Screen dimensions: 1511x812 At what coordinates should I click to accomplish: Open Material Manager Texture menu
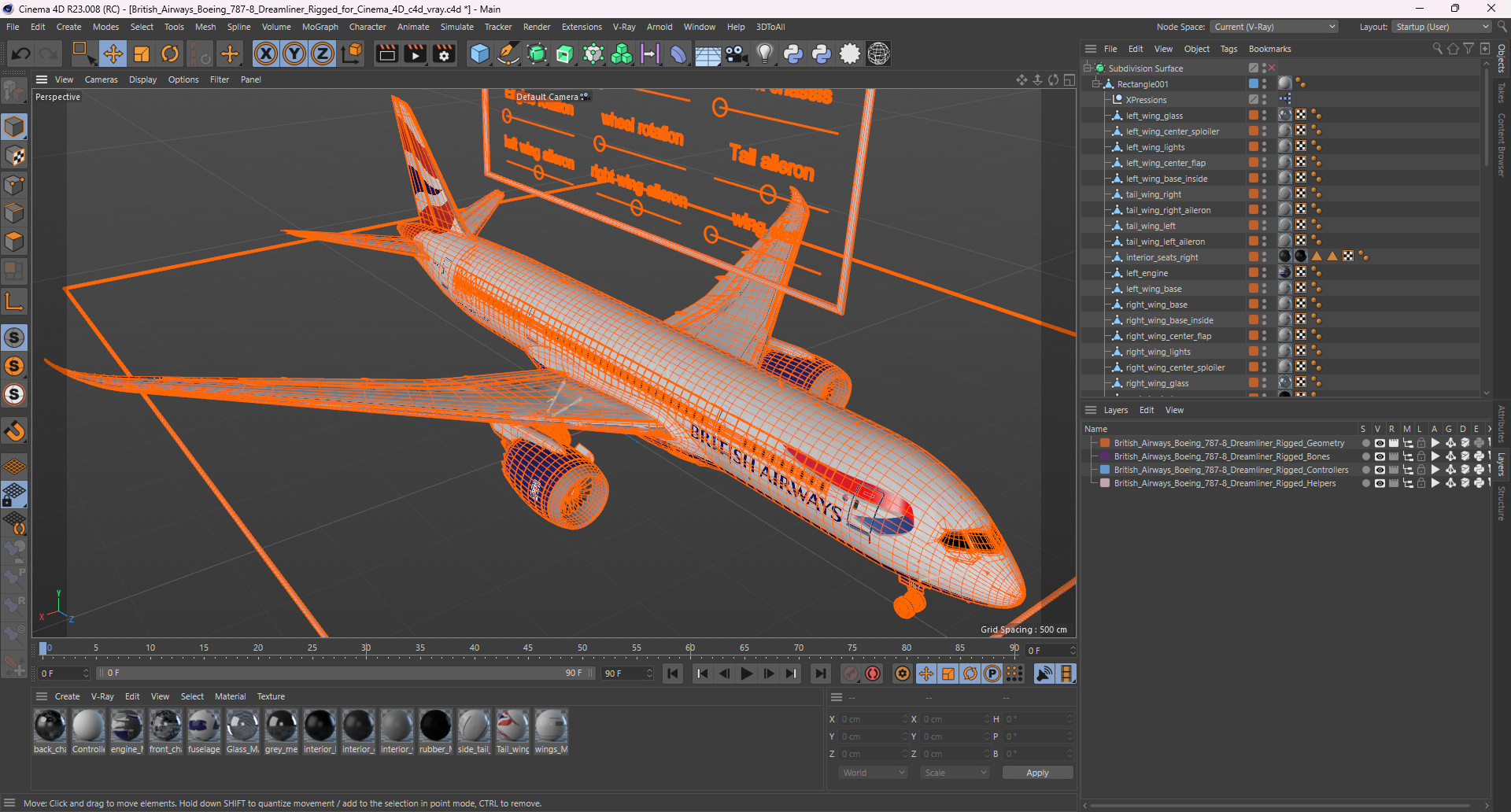(271, 696)
